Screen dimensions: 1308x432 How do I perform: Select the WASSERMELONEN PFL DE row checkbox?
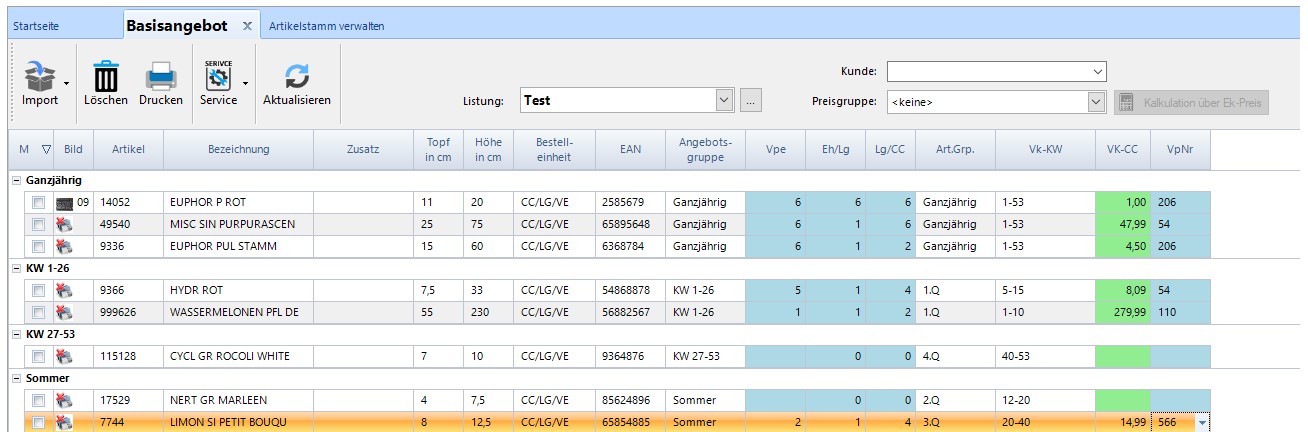(38, 312)
